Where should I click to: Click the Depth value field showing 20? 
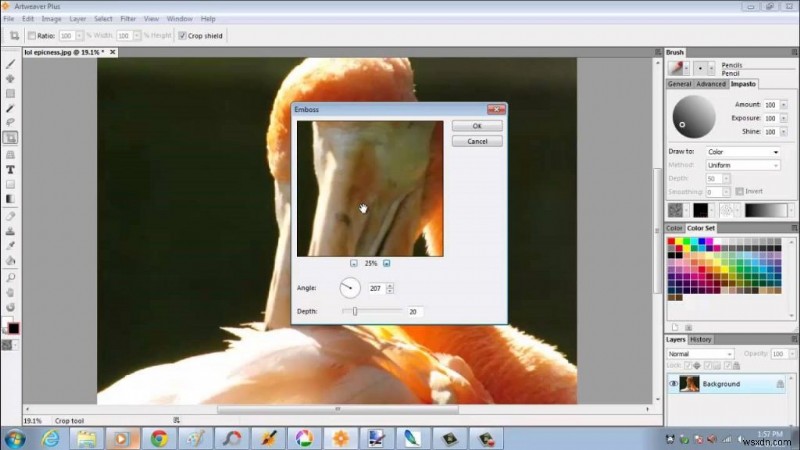(x=415, y=311)
